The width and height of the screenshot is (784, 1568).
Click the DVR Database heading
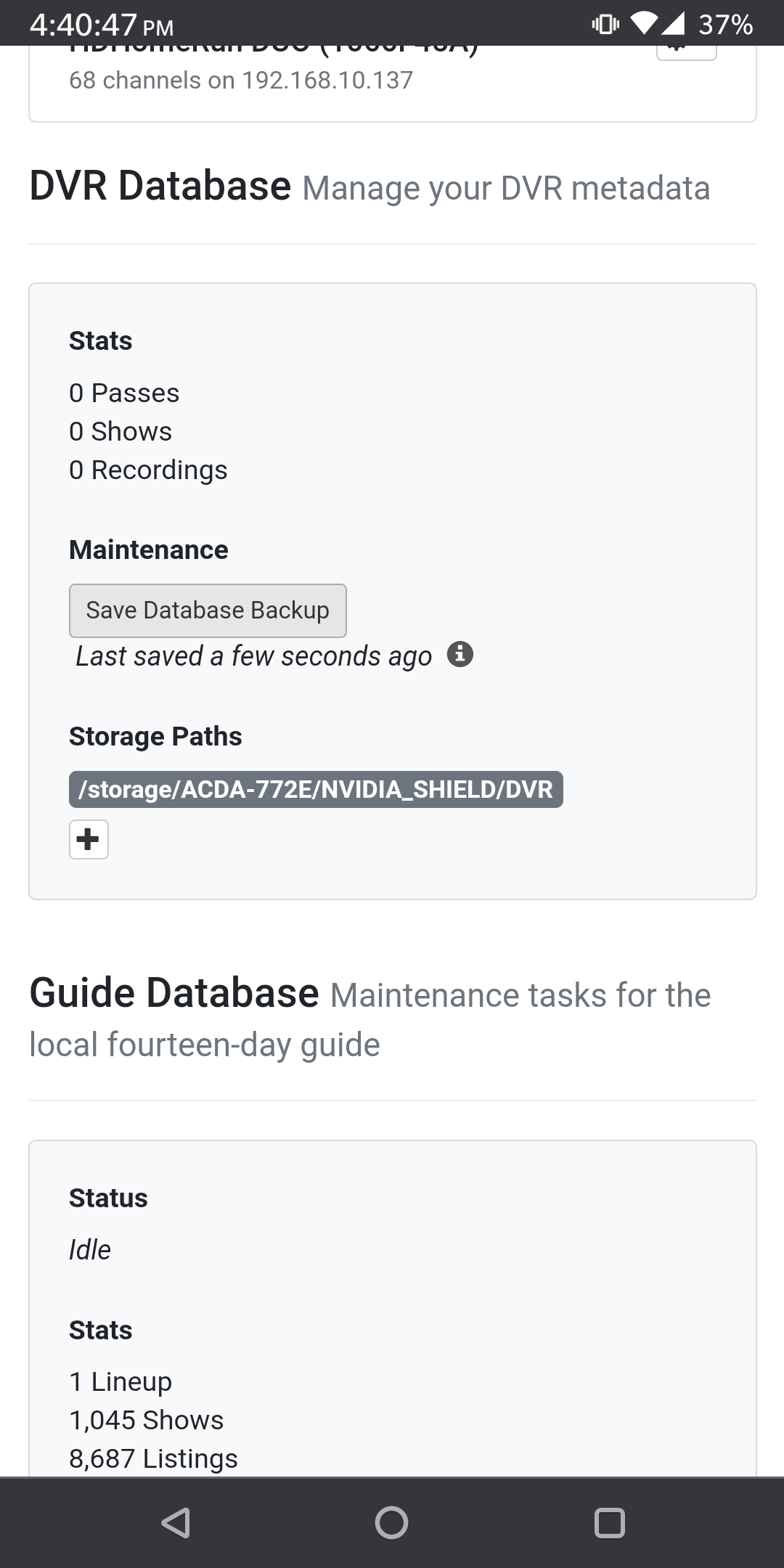click(160, 186)
